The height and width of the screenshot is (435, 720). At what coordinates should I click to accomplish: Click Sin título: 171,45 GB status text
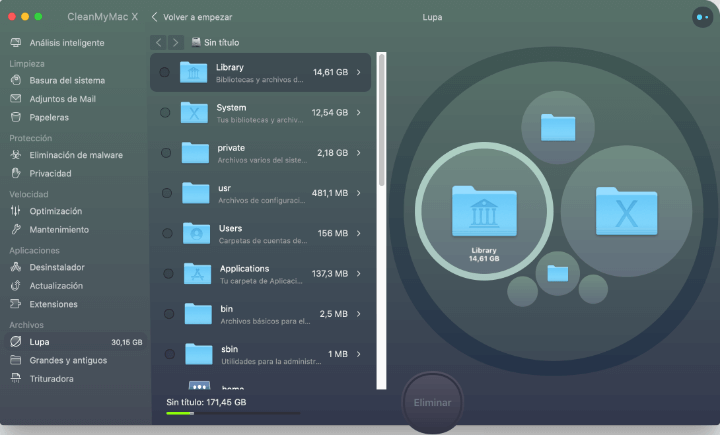206,402
